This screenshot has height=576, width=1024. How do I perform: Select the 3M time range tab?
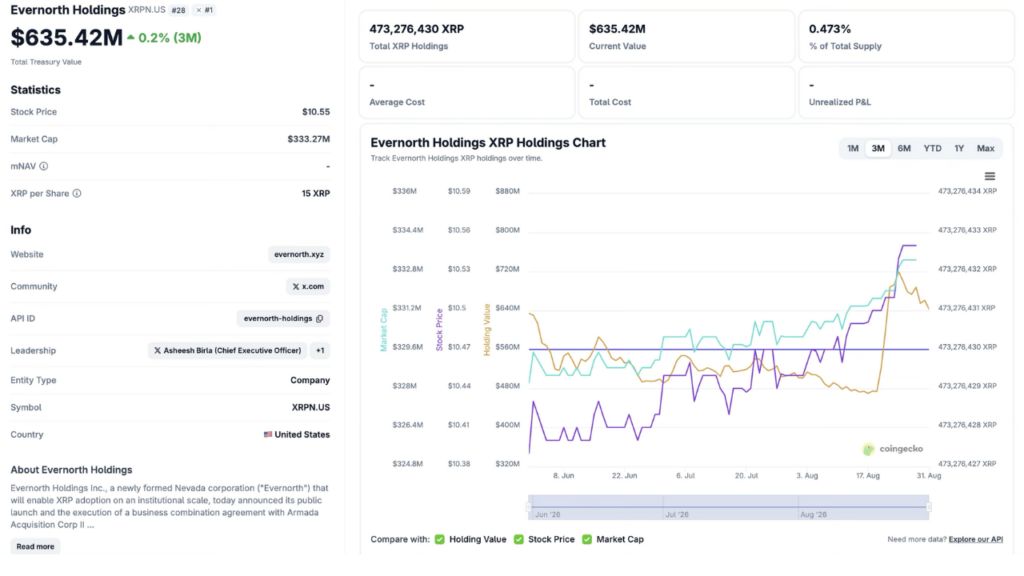[x=878, y=148]
